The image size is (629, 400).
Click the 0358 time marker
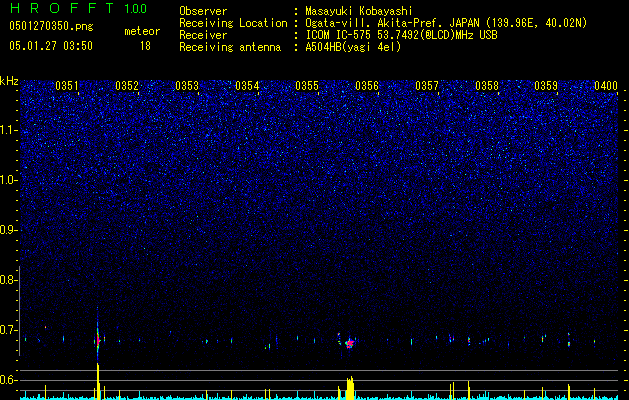point(487,85)
